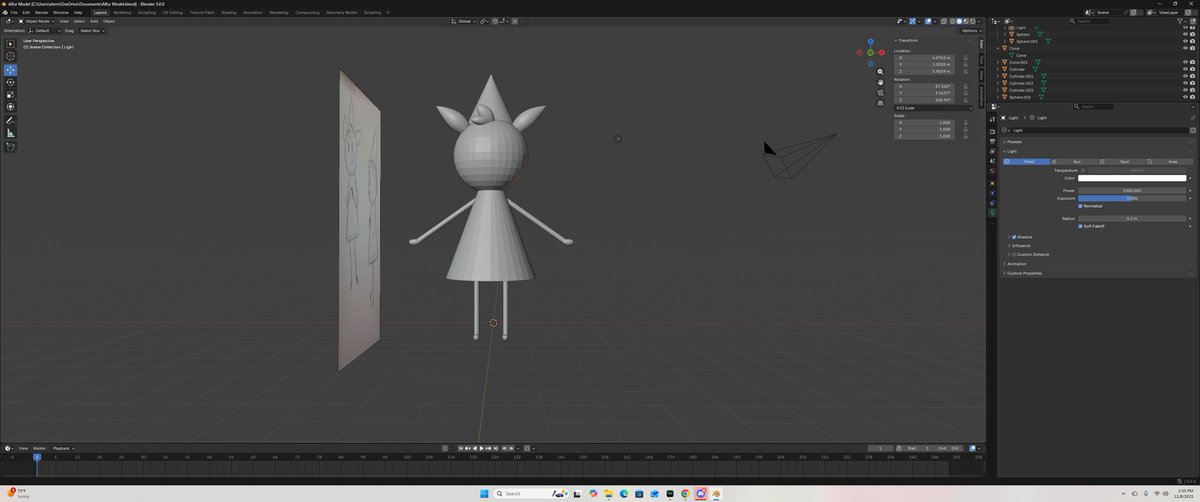
Task: Hide Cone.001 in the outliner
Action: 1185,62
